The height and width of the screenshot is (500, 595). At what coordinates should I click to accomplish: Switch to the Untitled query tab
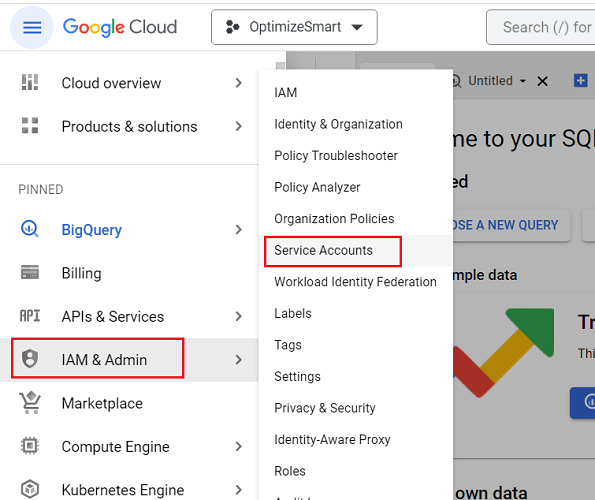490,81
